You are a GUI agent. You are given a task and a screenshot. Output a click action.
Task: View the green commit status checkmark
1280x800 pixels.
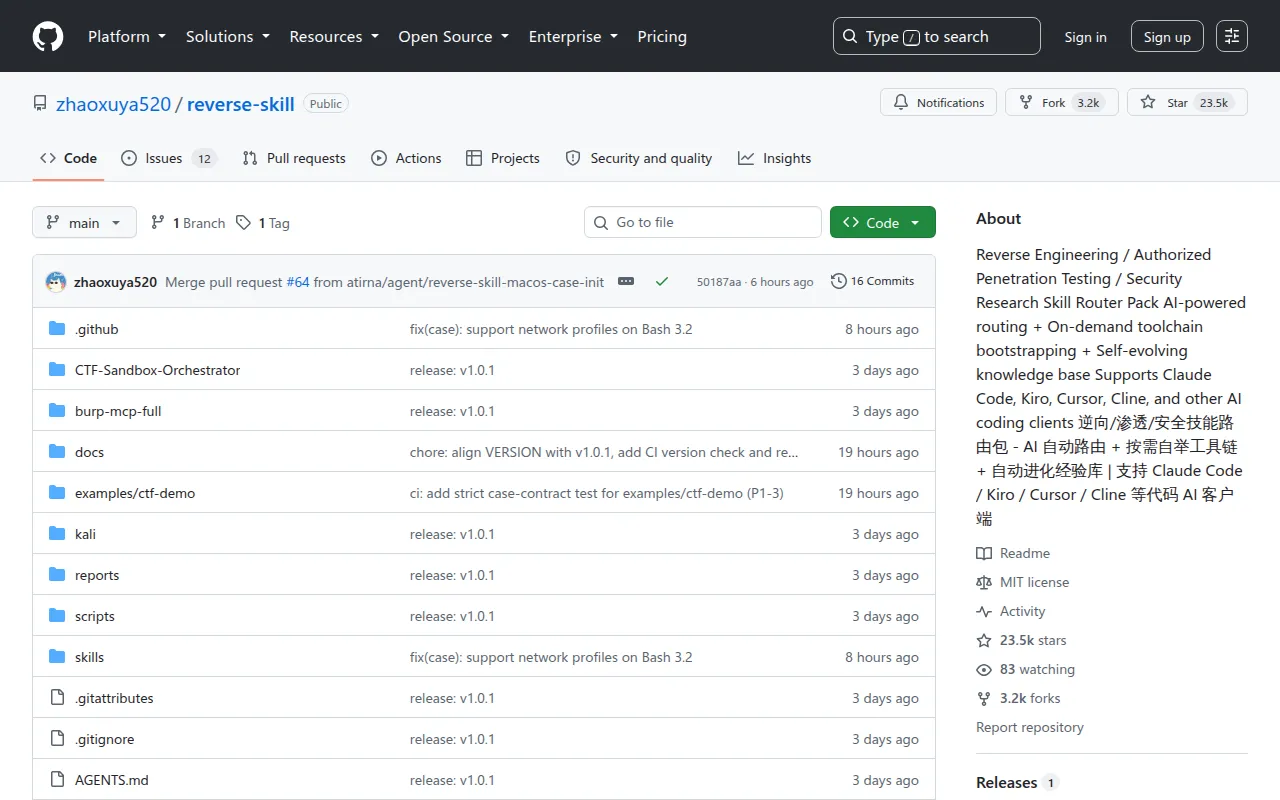pos(662,282)
